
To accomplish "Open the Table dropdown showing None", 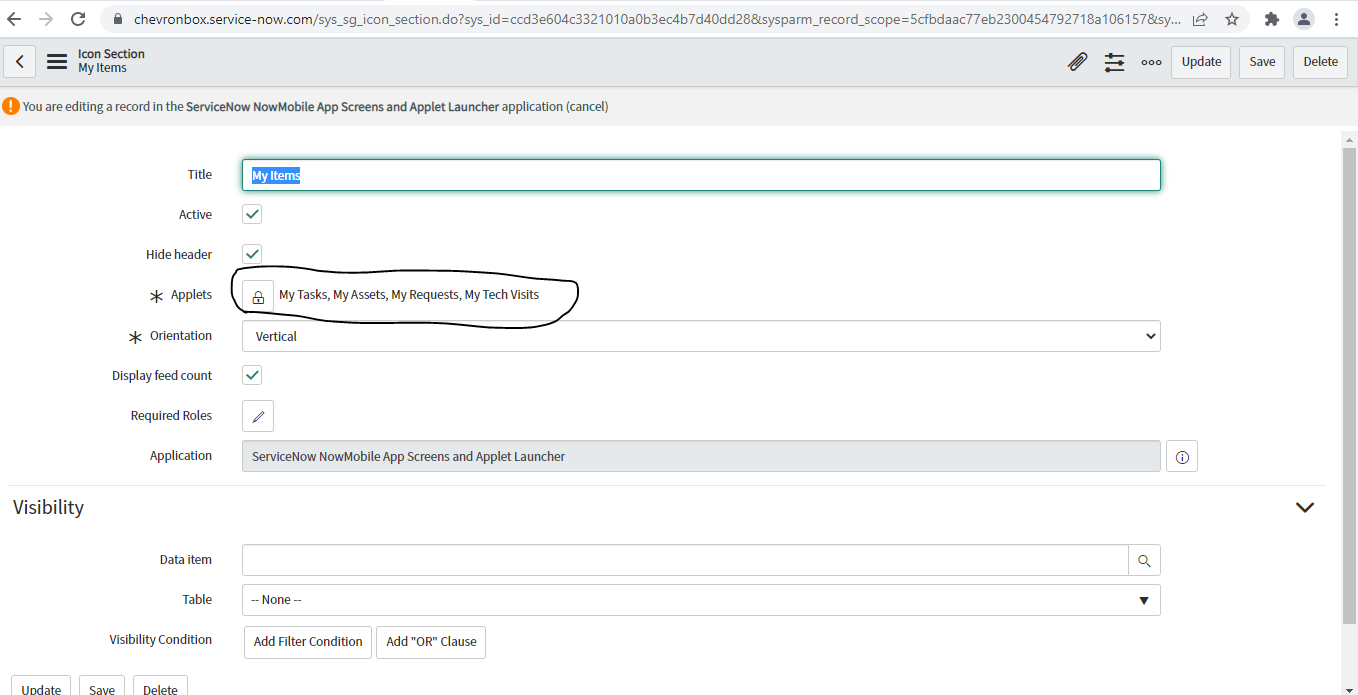I will point(701,600).
